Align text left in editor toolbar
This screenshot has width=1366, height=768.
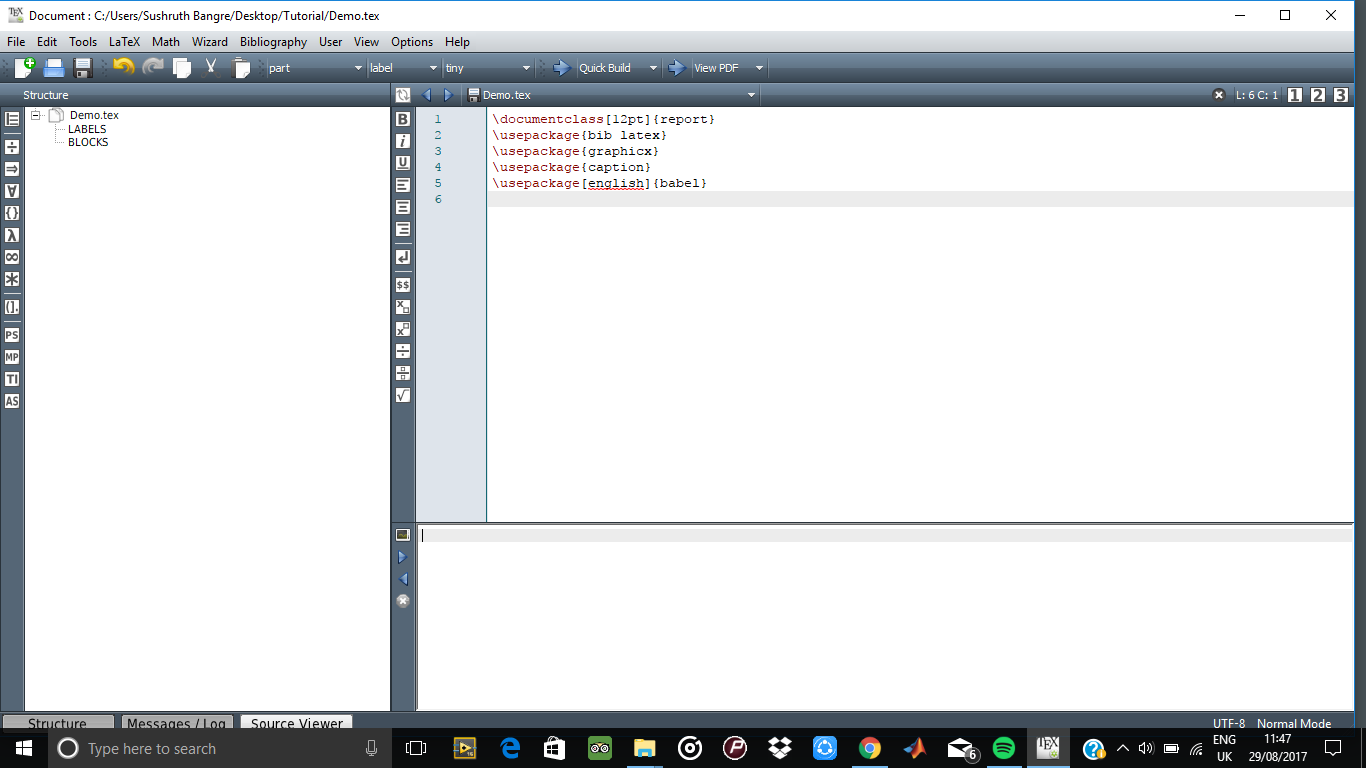403,185
